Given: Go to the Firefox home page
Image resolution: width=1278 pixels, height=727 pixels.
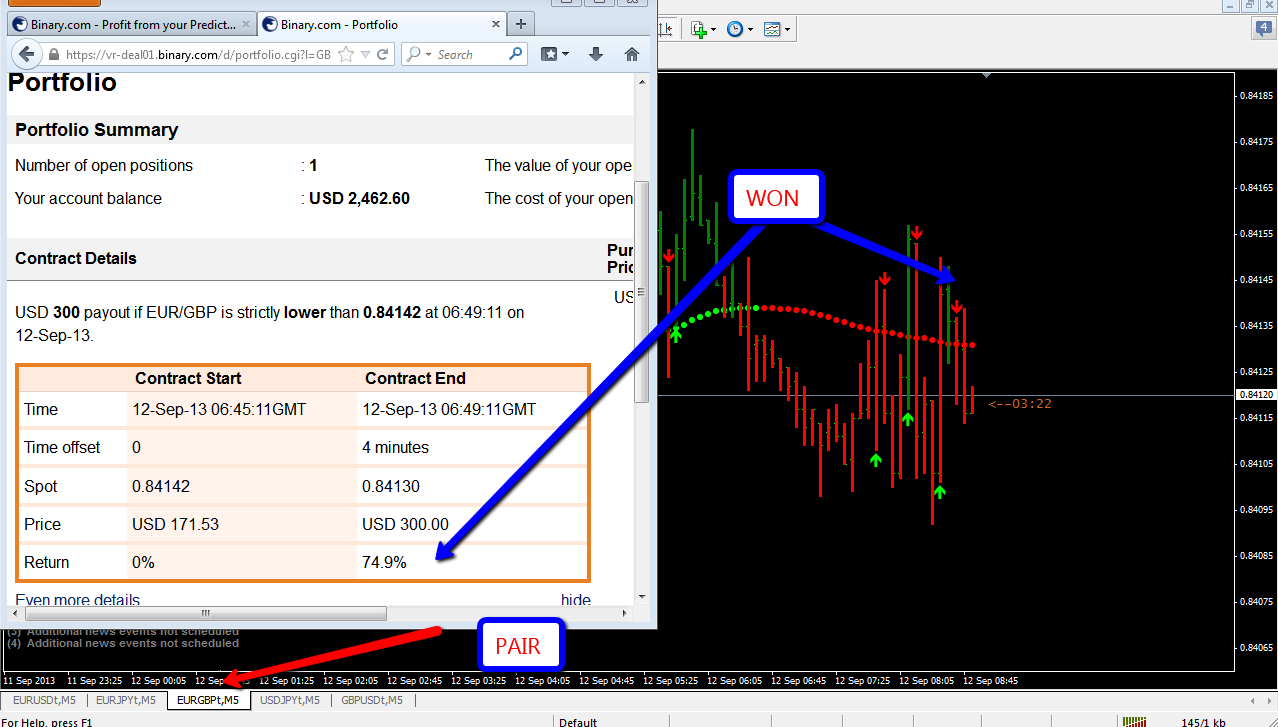Looking at the screenshot, I should point(631,54).
